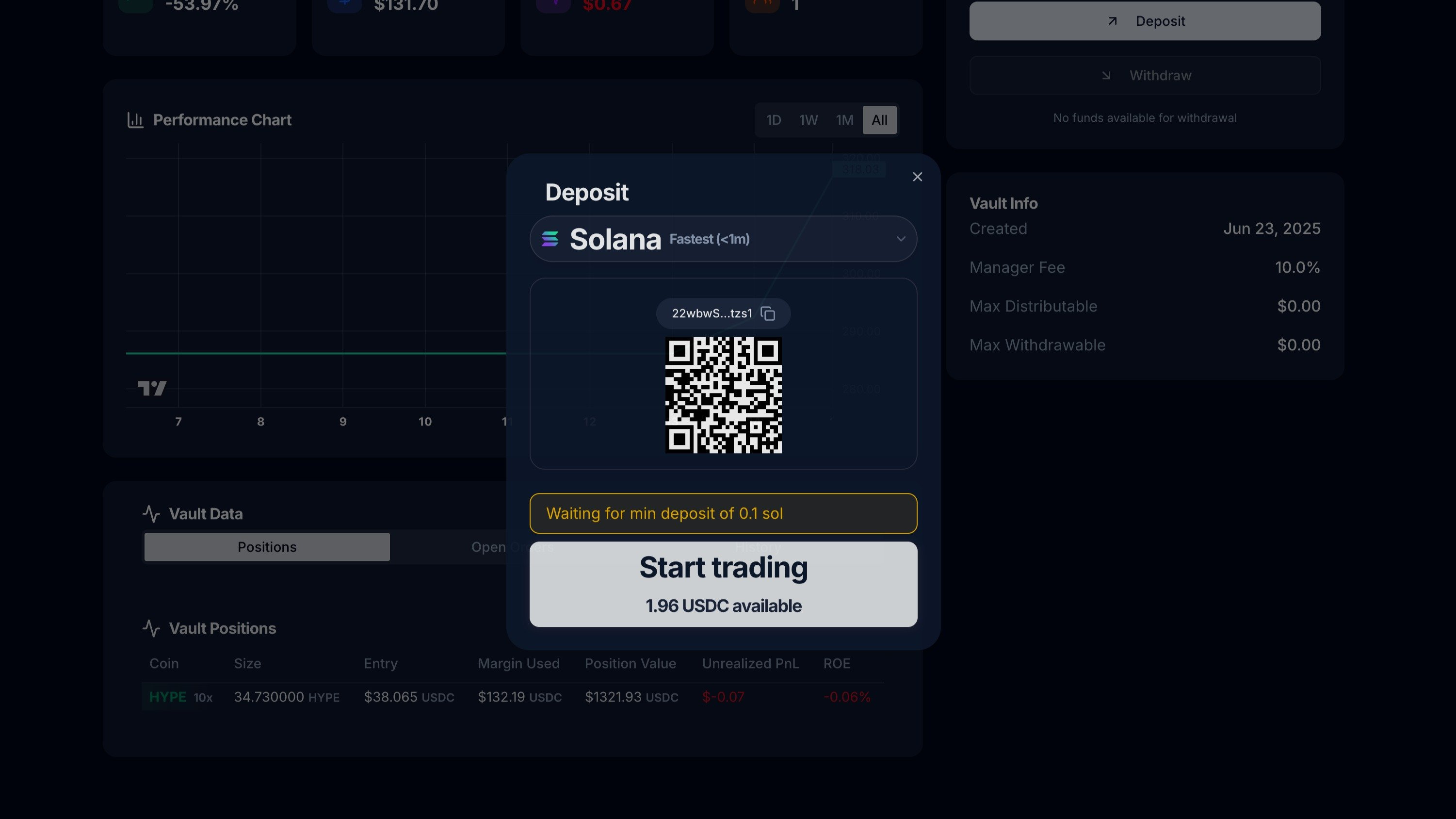
Task: Click the Margin Used column header
Action: click(518, 663)
